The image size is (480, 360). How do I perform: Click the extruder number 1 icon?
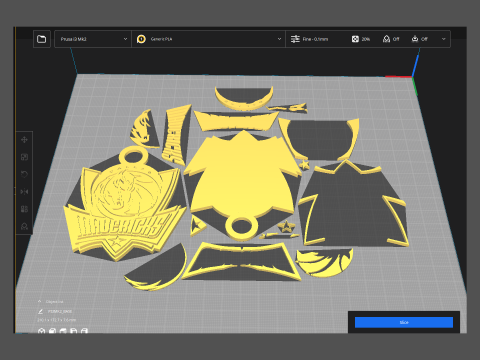(141, 39)
